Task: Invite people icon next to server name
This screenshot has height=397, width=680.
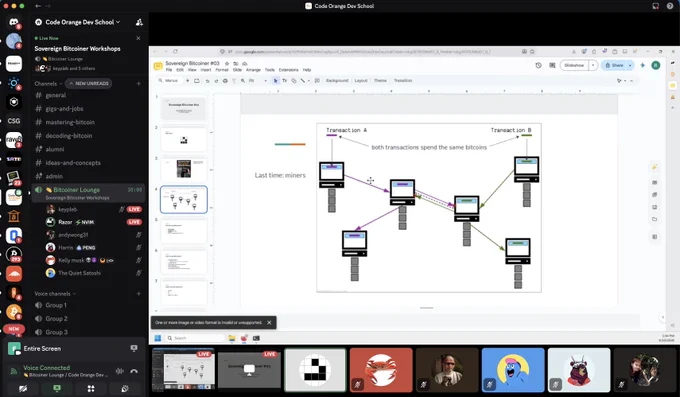Action: 139,22
